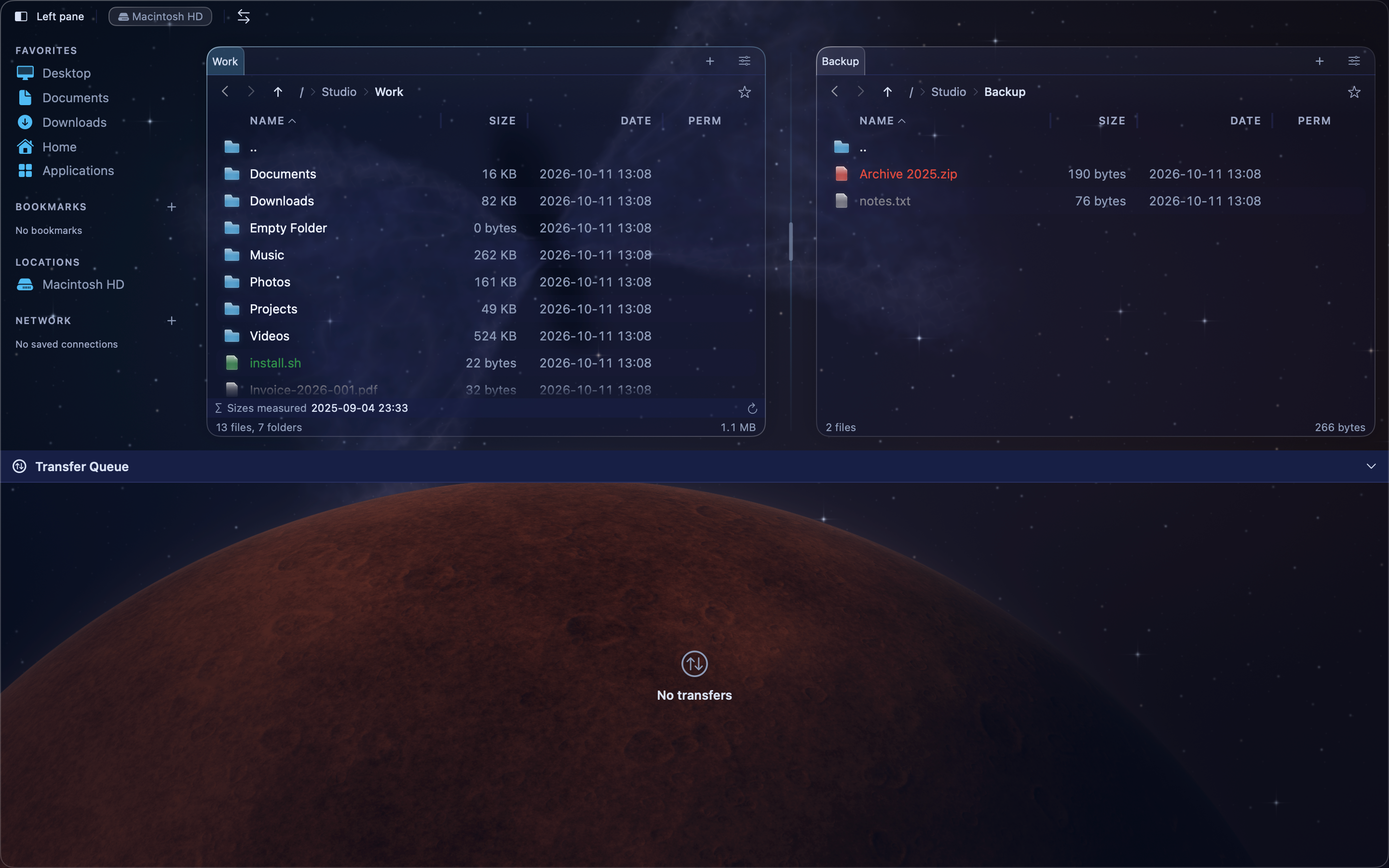Sort Backup pane by Date column
The image size is (1389, 868).
click(1245, 121)
